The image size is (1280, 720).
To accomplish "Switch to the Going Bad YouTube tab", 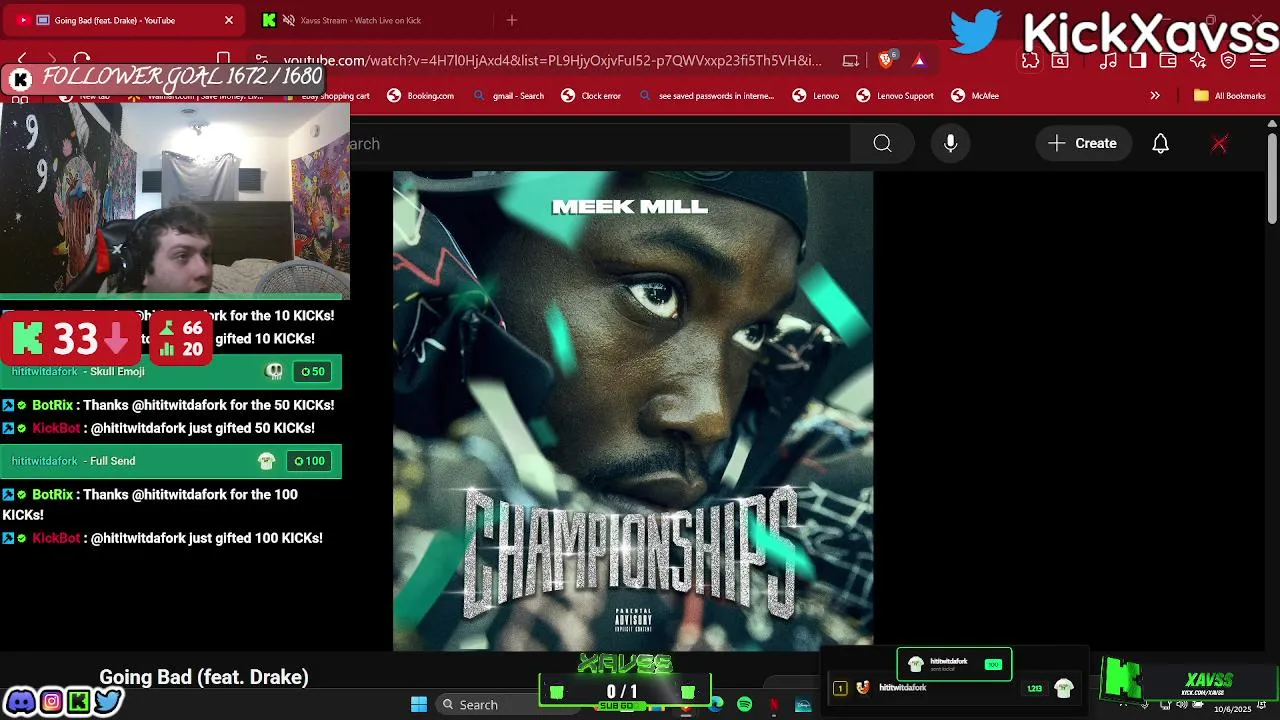I will click(125, 20).
